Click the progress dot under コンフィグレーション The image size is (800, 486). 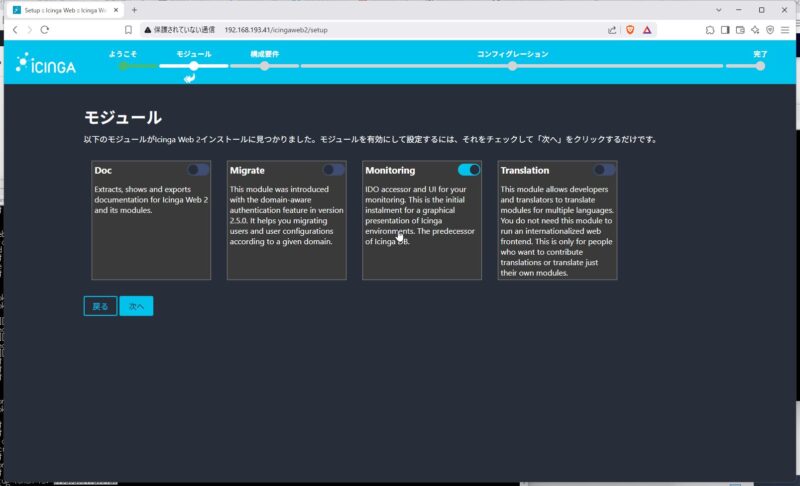[512, 66]
